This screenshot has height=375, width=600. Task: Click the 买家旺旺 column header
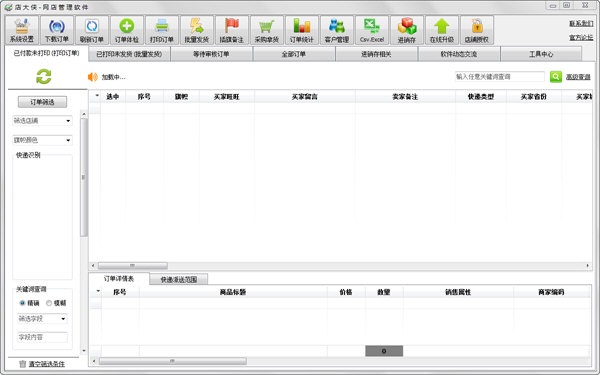pos(227,97)
